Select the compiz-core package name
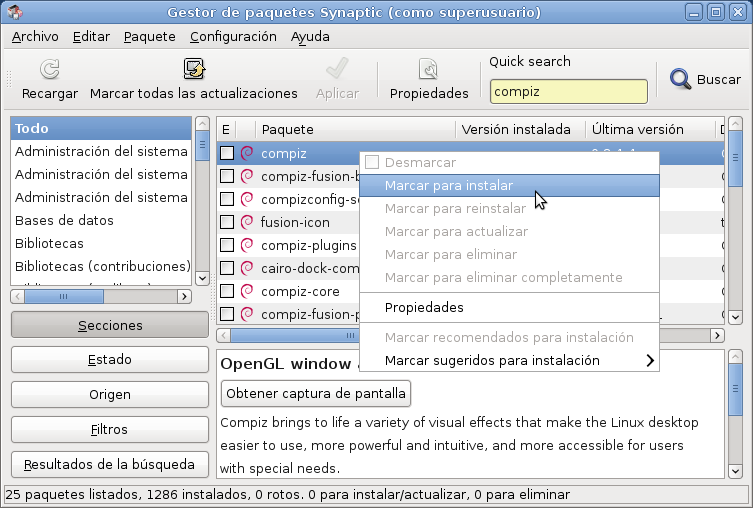753x508 pixels. tap(300, 291)
